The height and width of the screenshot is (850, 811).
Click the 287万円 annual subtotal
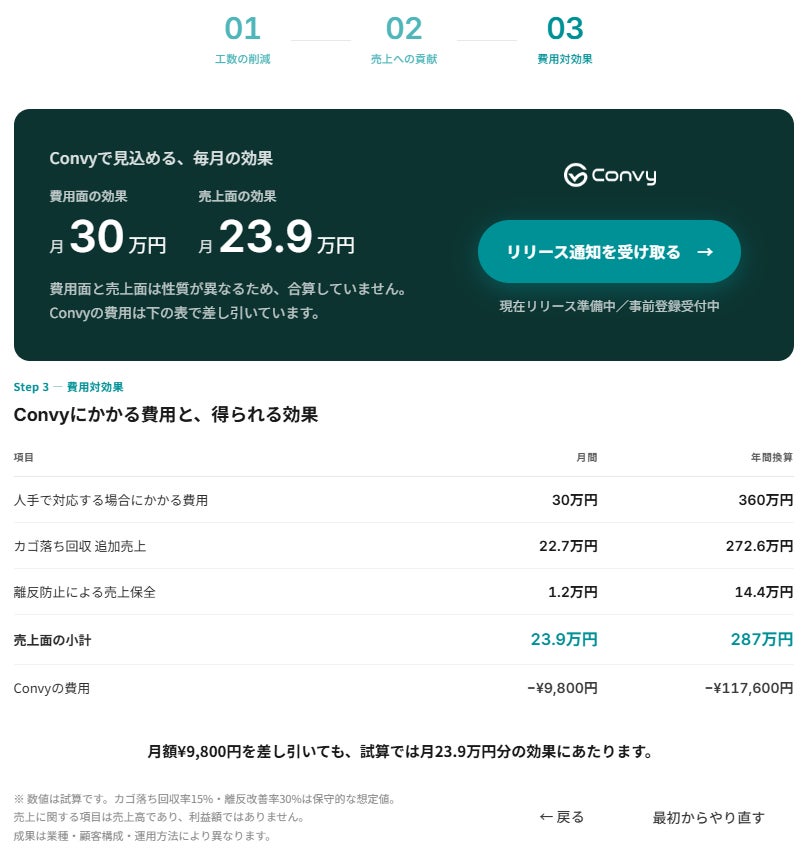tap(762, 640)
